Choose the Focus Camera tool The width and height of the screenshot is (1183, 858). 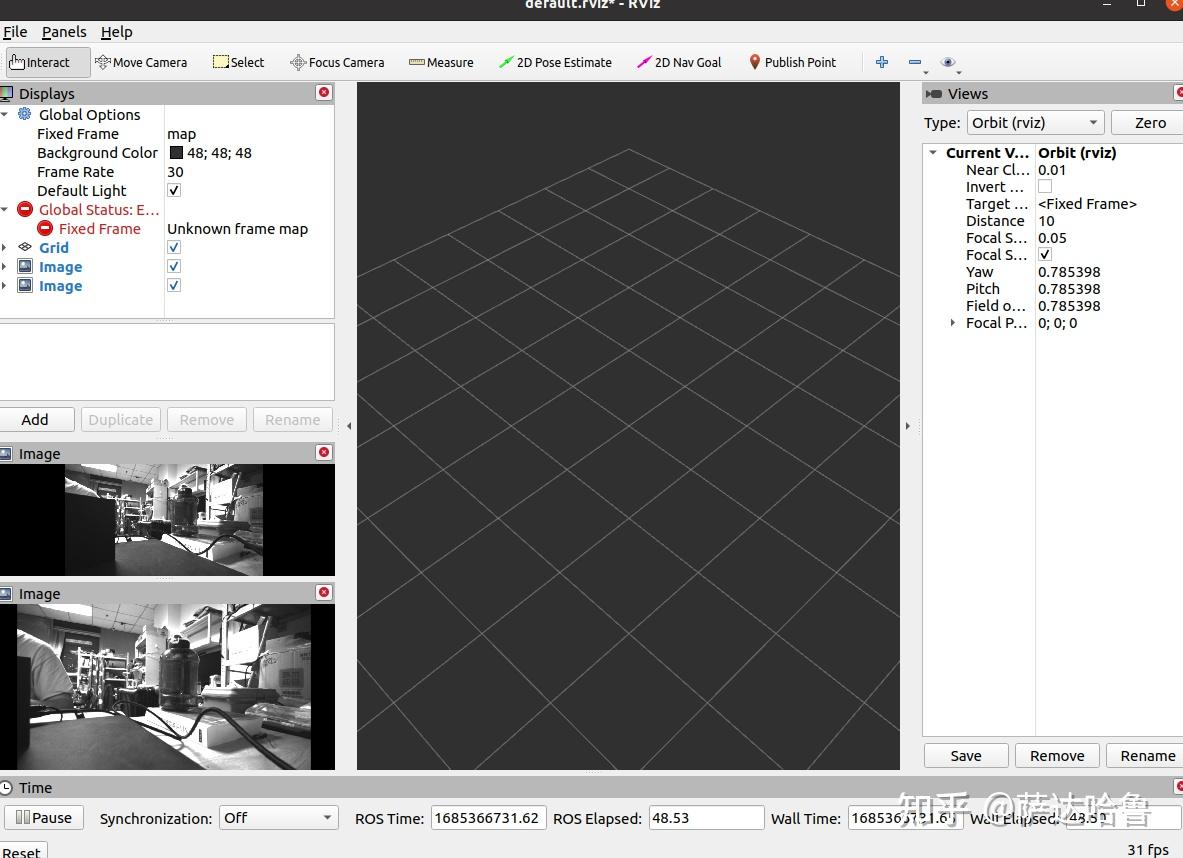tap(337, 62)
